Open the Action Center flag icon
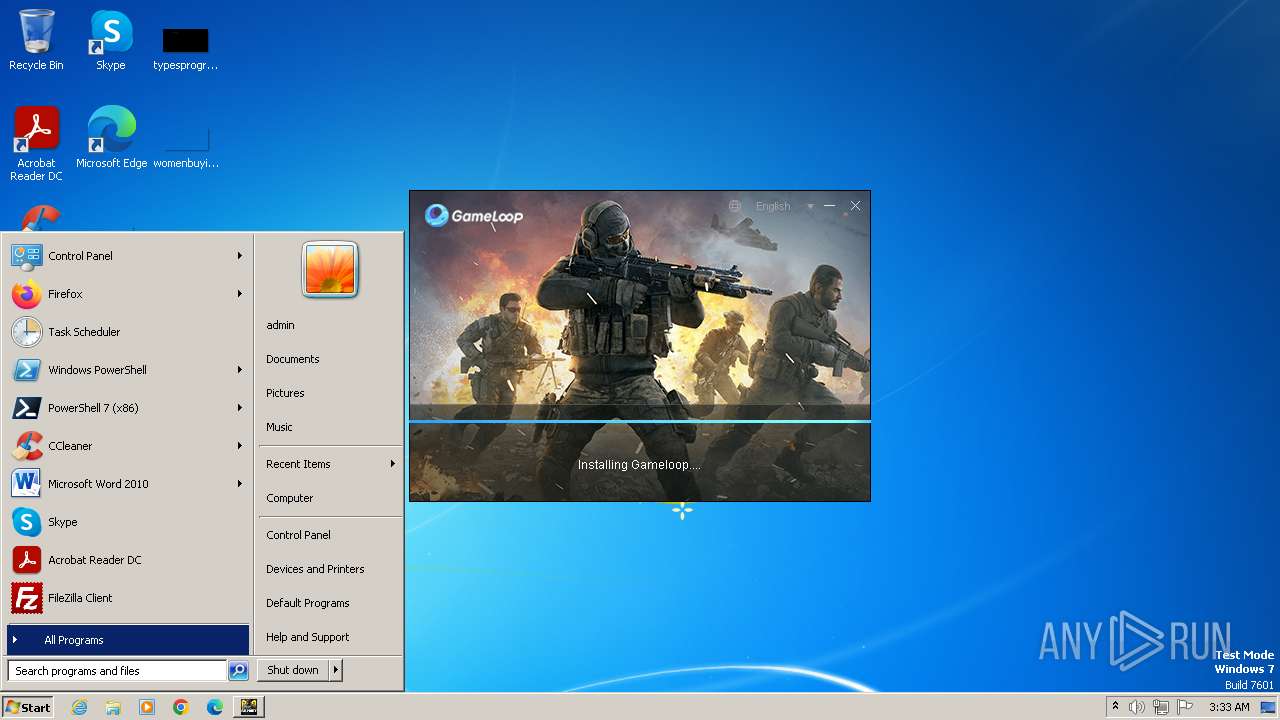 coord(1185,707)
